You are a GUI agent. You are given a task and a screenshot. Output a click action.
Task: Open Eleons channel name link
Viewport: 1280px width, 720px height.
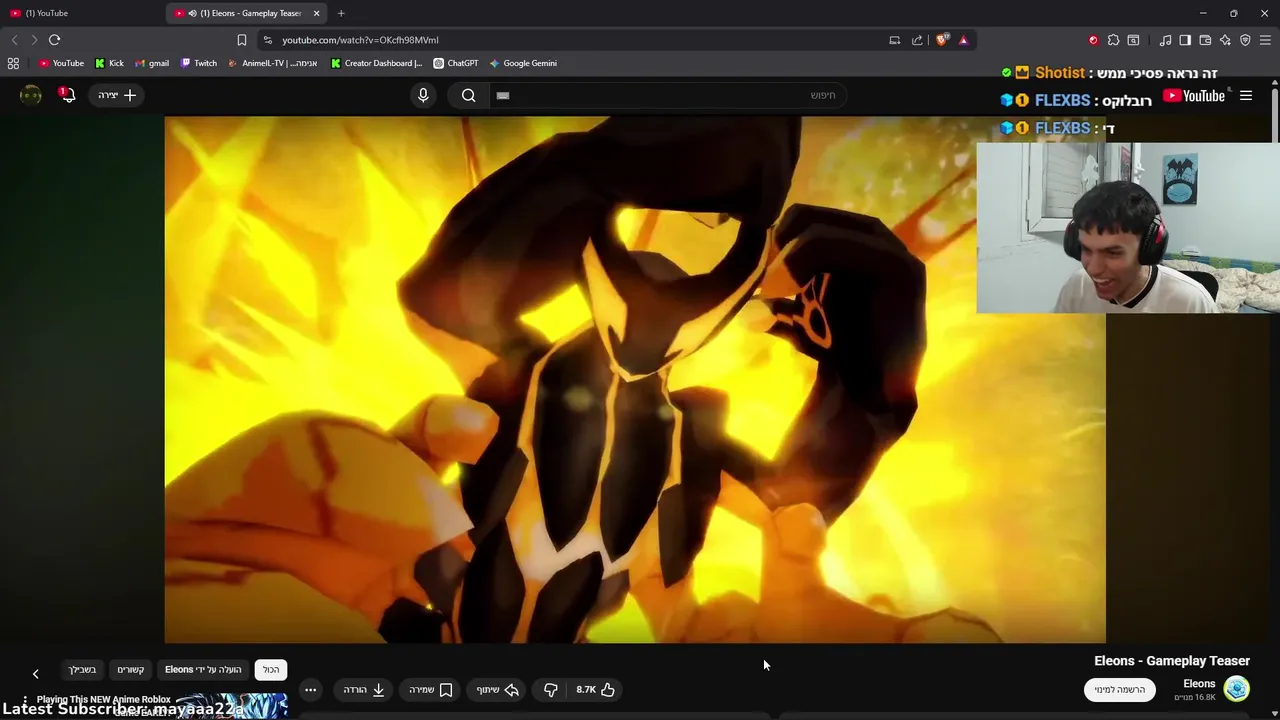pyautogui.click(x=1199, y=684)
